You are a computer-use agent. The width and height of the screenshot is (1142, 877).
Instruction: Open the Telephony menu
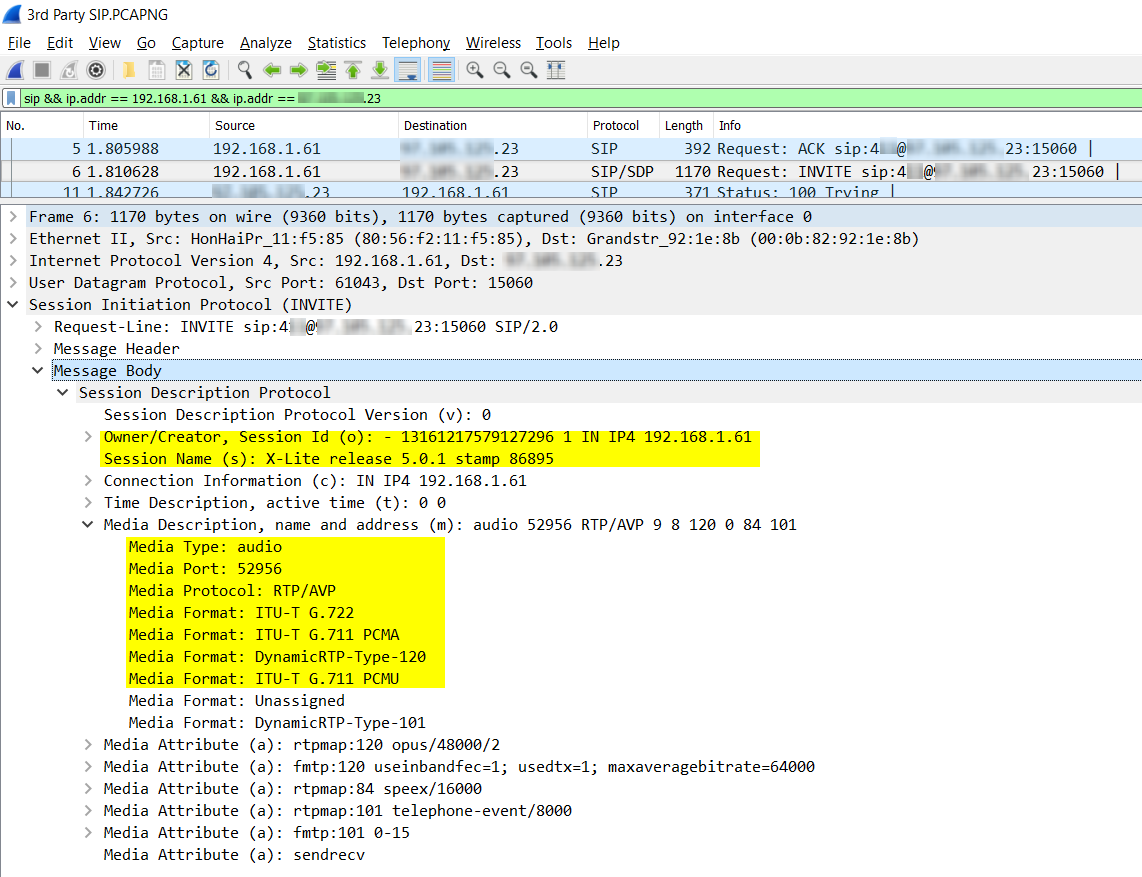416,43
